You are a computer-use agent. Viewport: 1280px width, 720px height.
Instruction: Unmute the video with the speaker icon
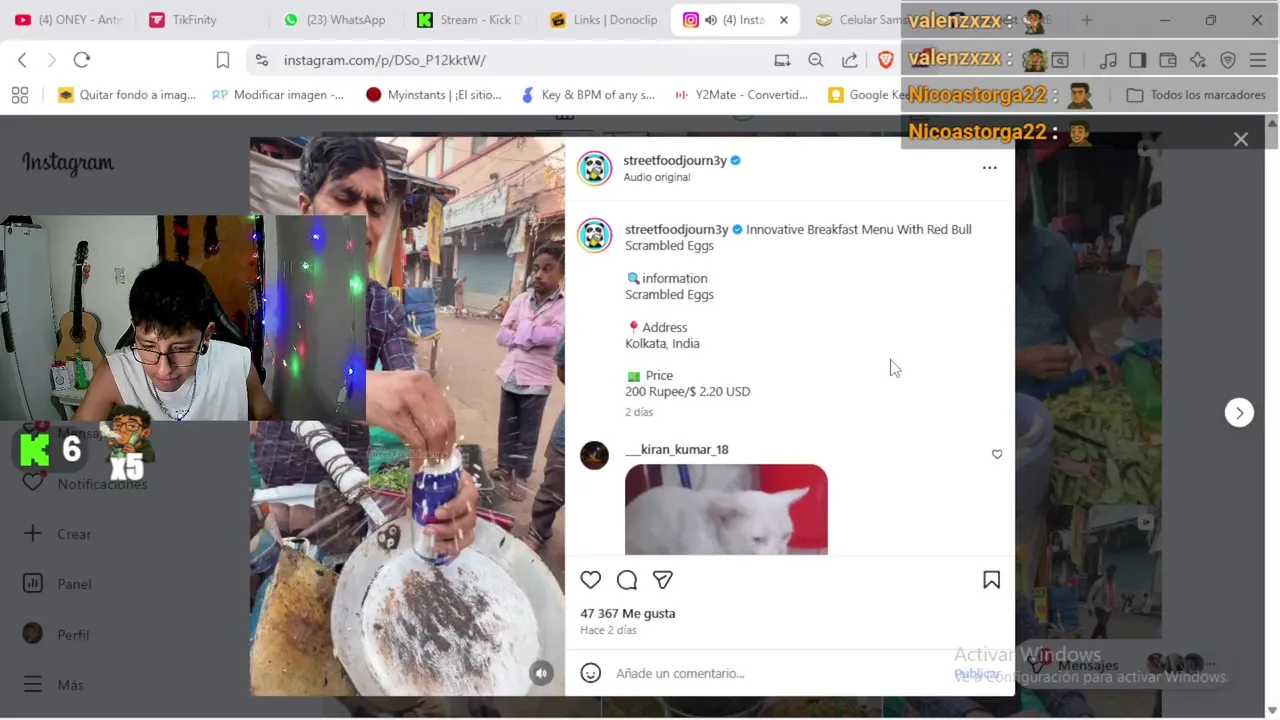(541, 673)
